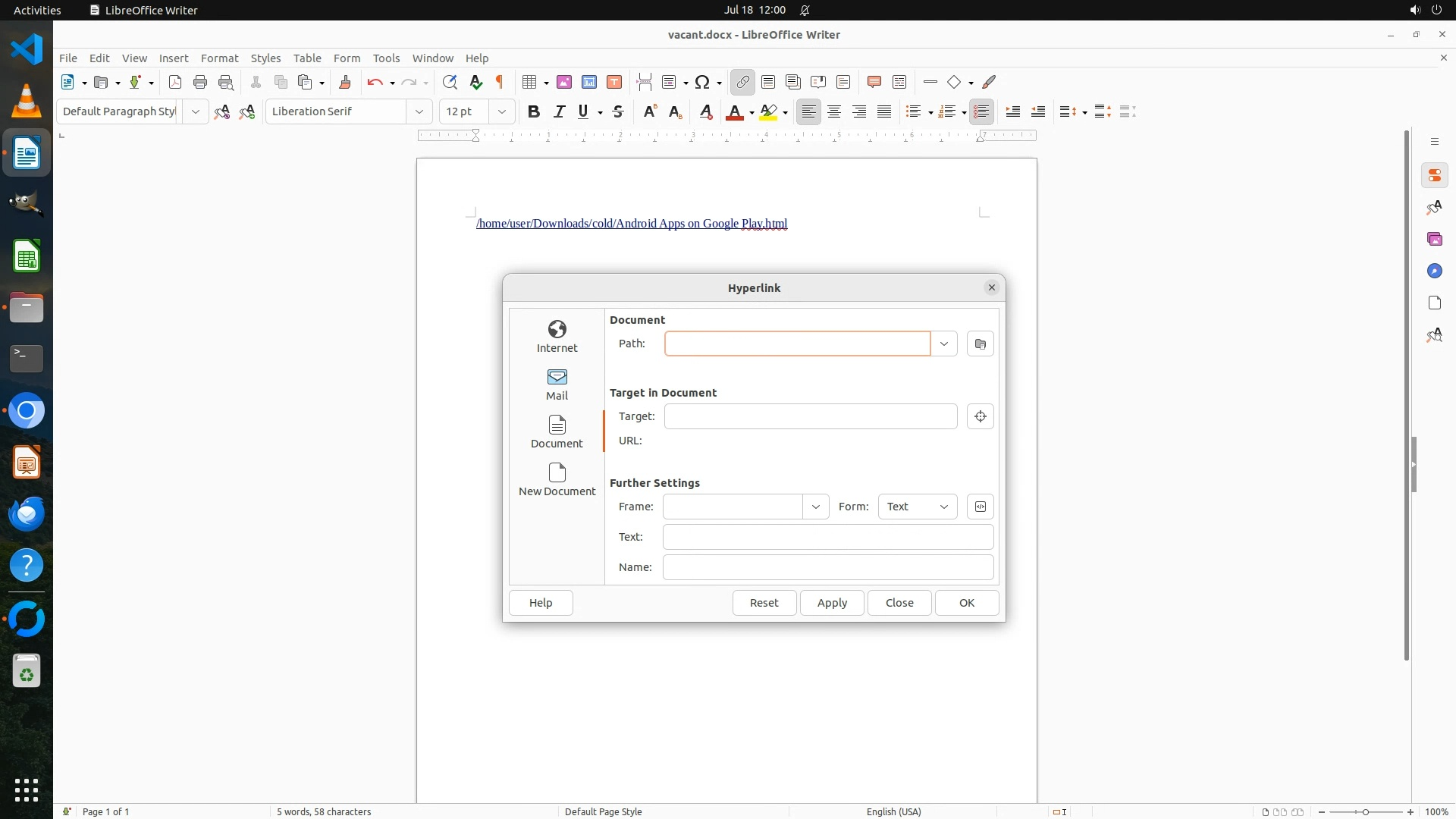1456x819 pixels.
Task: Click the Reset button
Action: click(x=764, y=603)
